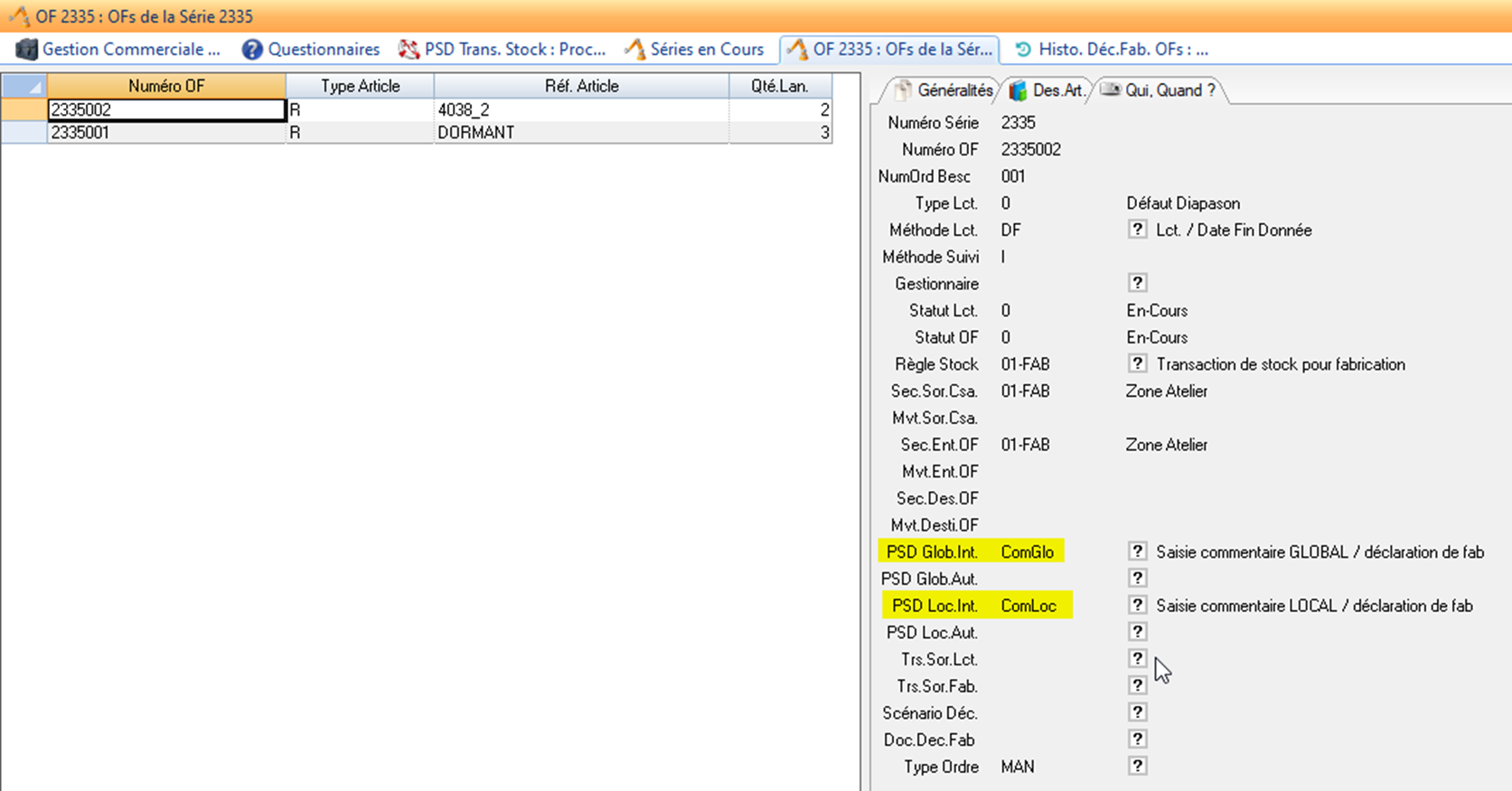Viewport: 1512px width, 791px height.
Task: Click the help icon next to Gestionnaire
Action: (1137, 283)
